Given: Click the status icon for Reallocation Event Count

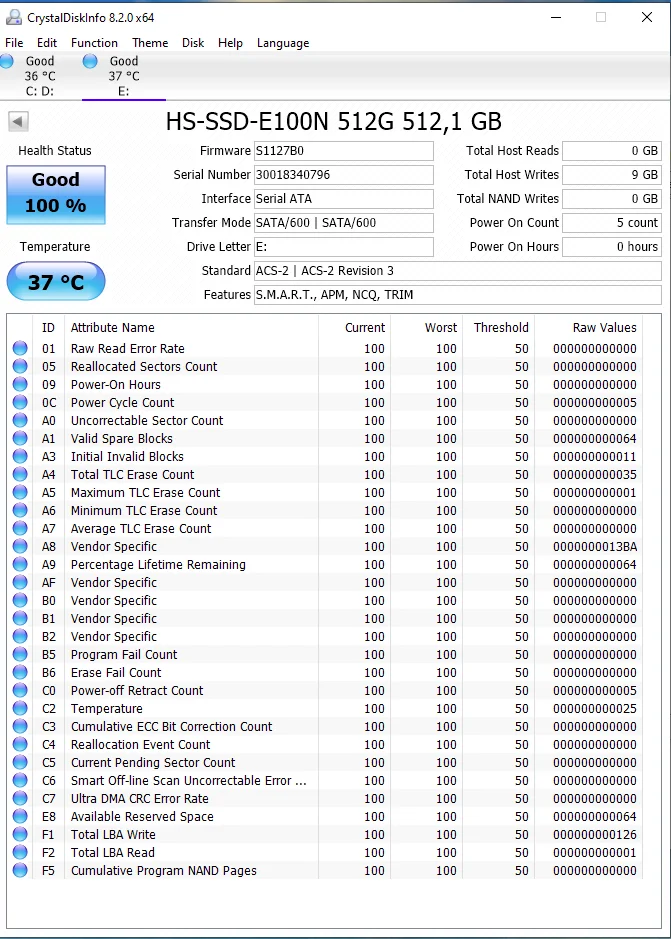Looking at the screenshot, I should coord(20,744).
